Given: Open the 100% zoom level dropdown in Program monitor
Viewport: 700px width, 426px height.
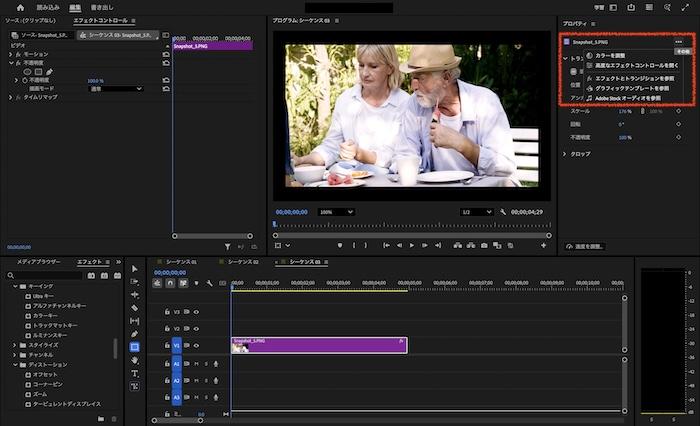Looking at the screenshot, I should click(336, 212).
